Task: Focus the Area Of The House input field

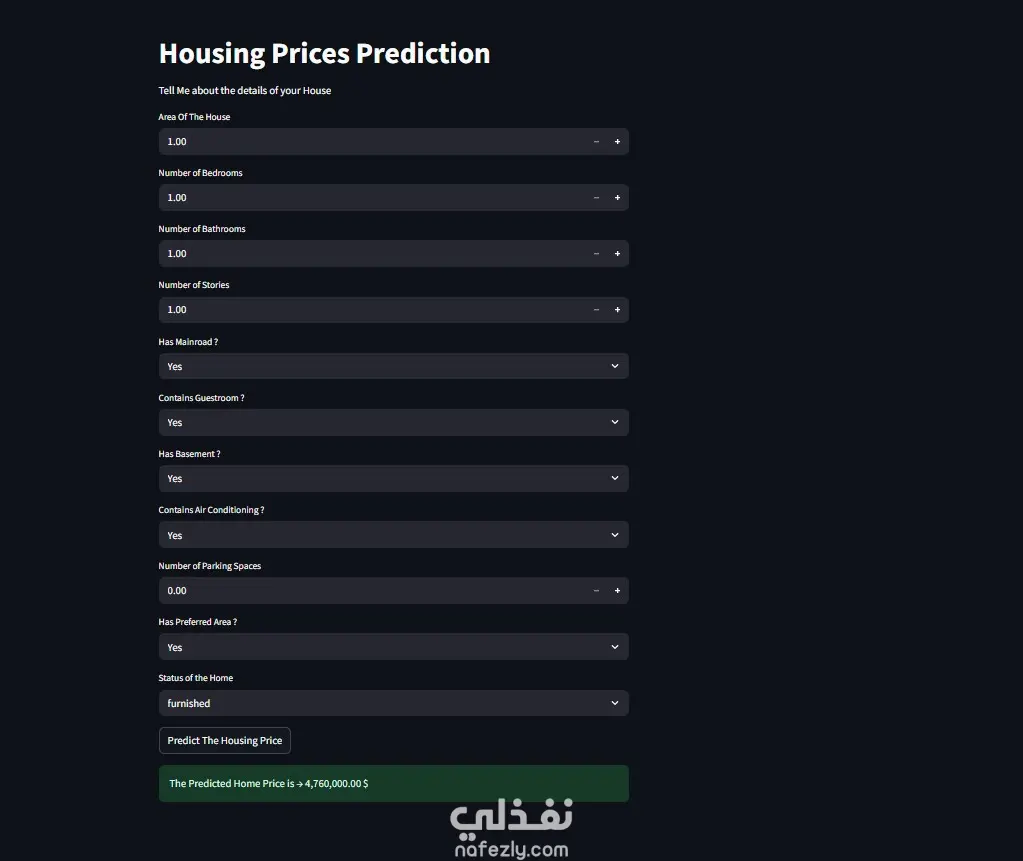Action: pyautogui.click(x=372, y=142)
